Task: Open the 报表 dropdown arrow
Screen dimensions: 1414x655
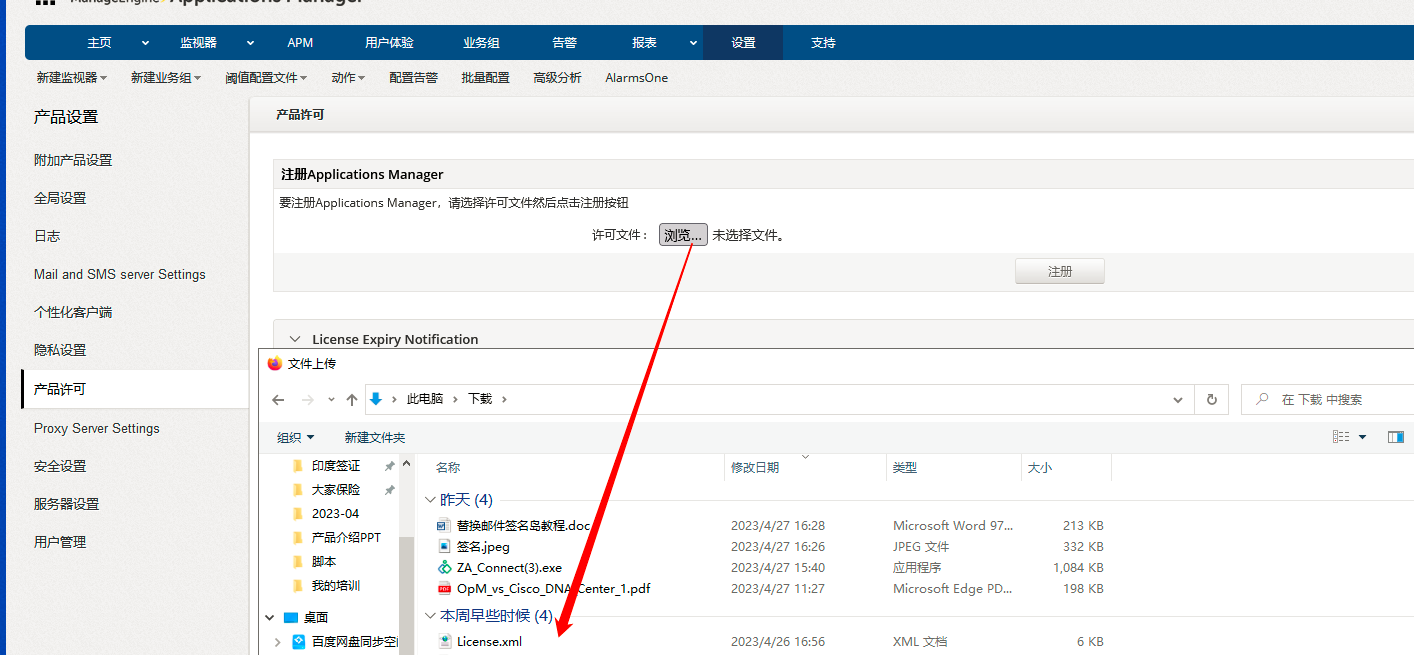Action: [693, 43]
